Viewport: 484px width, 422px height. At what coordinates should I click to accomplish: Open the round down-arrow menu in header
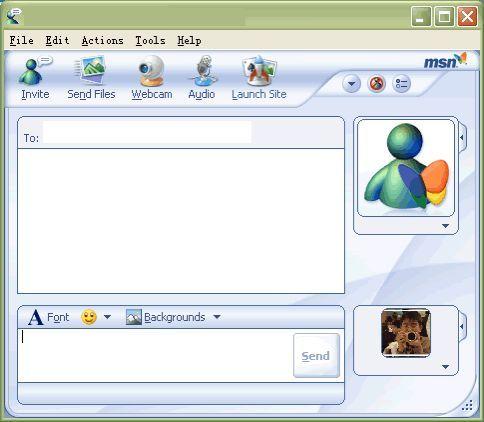pyautogui.click(x=351, y=84)
